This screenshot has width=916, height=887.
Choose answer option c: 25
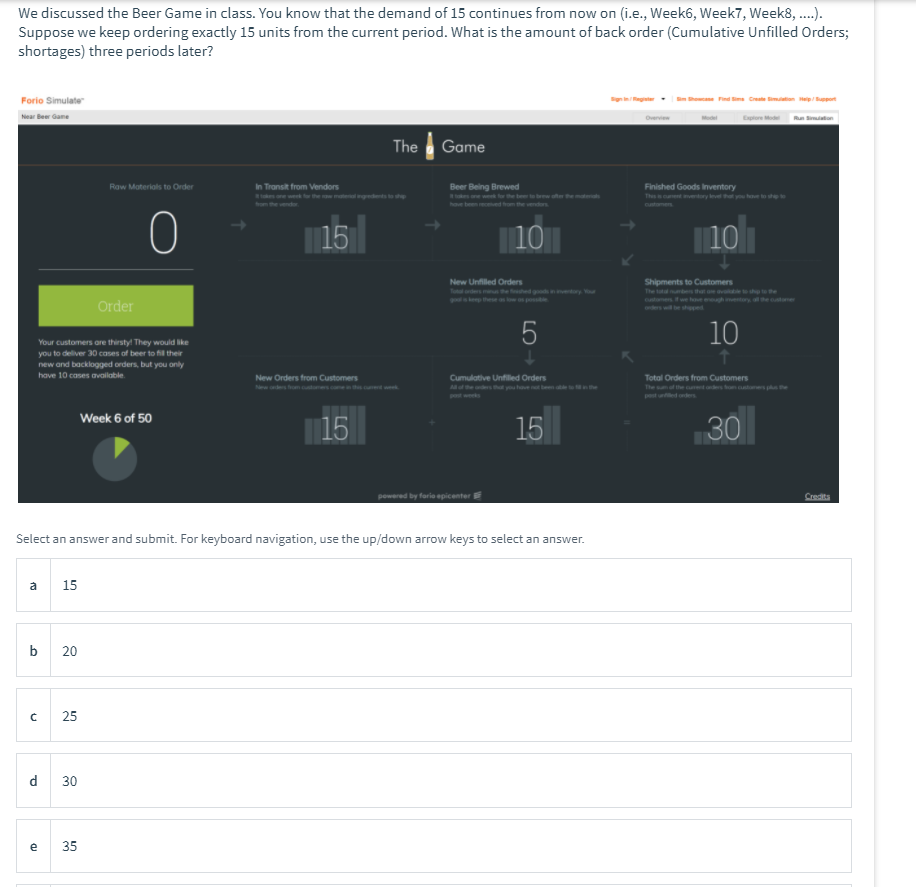click(x=433, y=715)
